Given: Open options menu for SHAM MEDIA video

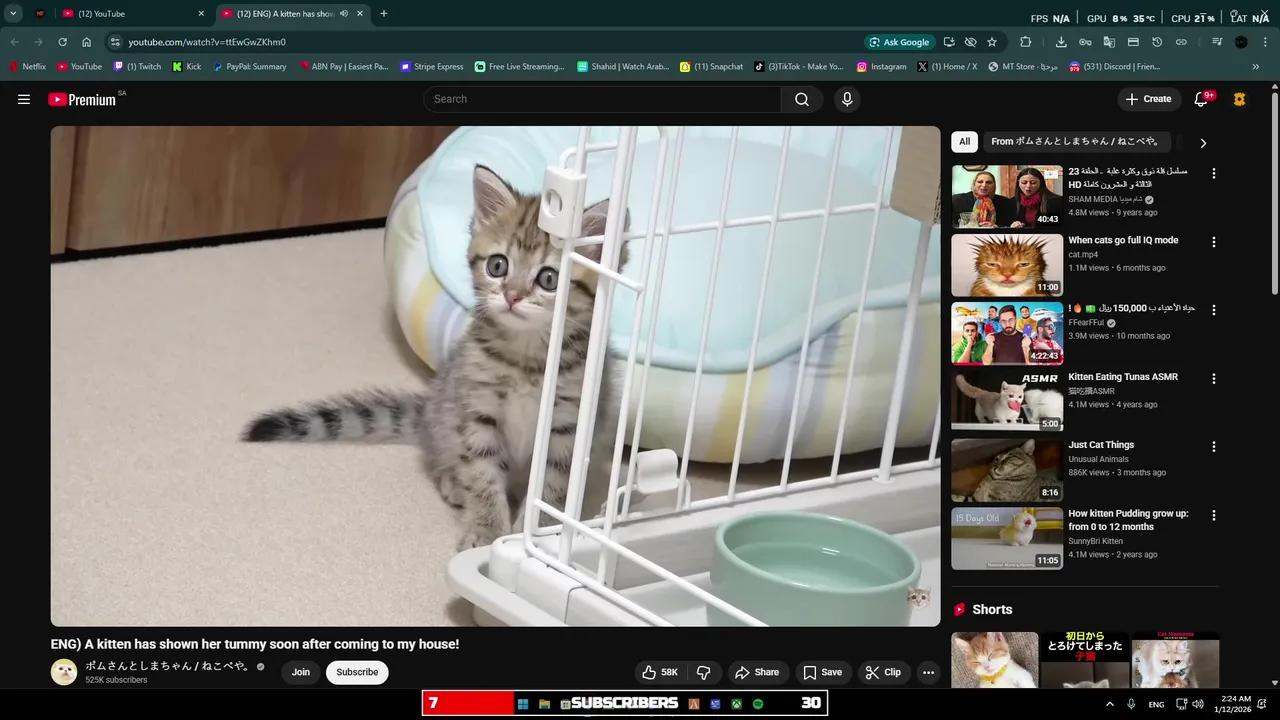Looking at the screenshot, I should tap(1214, 173).
